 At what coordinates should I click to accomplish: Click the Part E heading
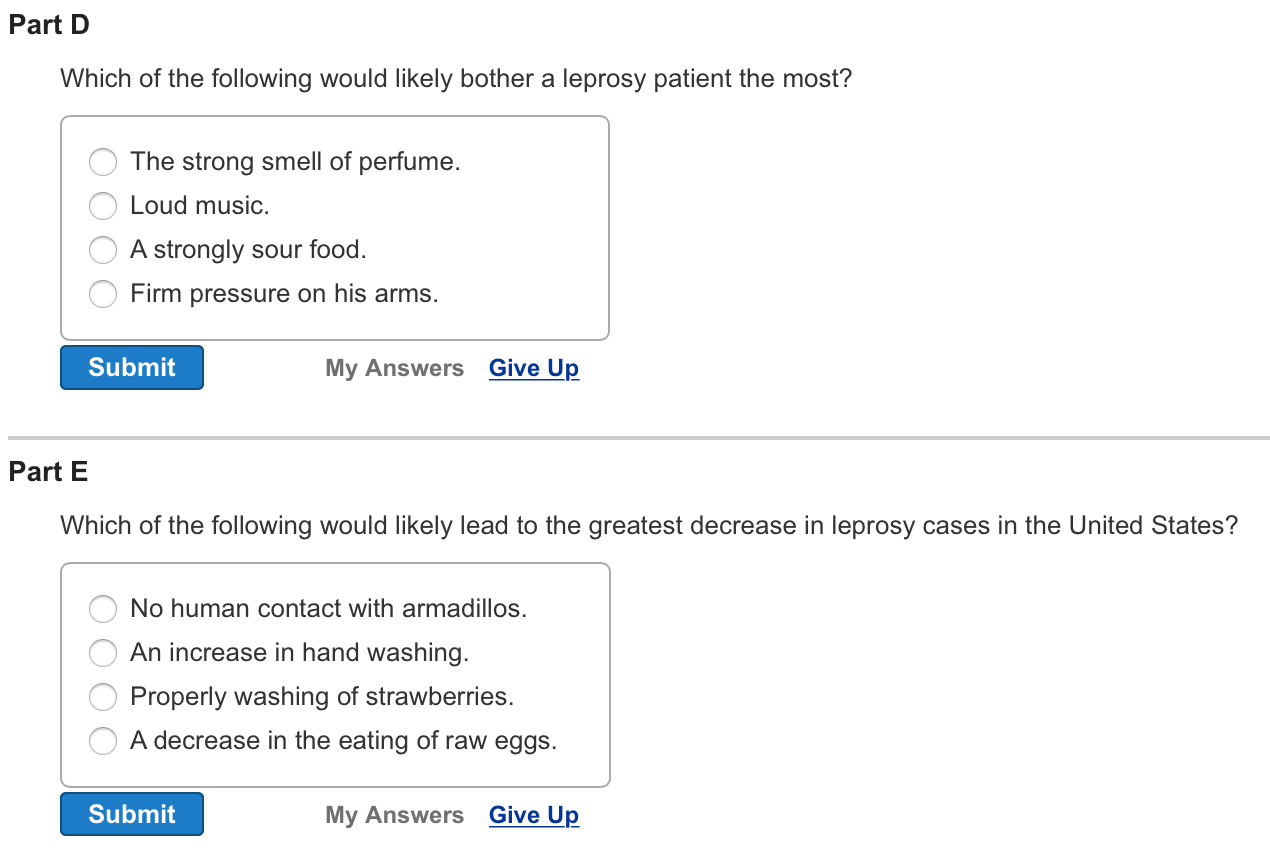48,472
